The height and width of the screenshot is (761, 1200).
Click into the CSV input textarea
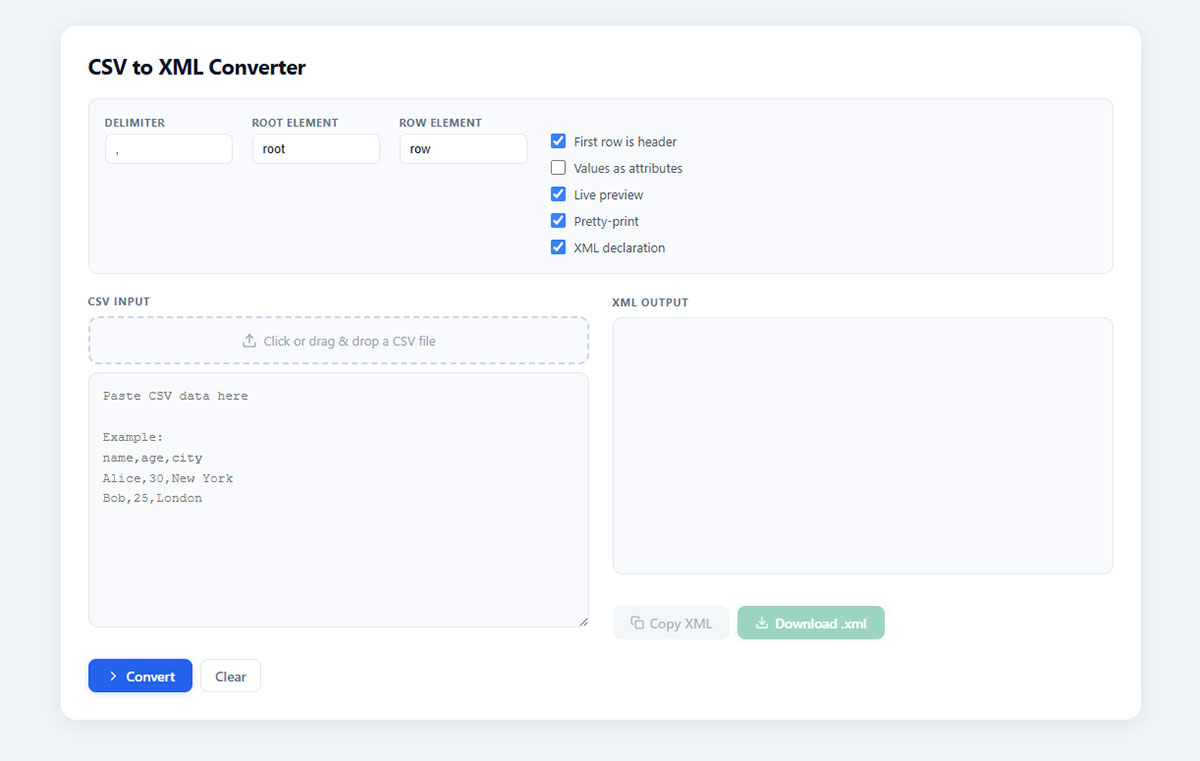click(338, 500)
